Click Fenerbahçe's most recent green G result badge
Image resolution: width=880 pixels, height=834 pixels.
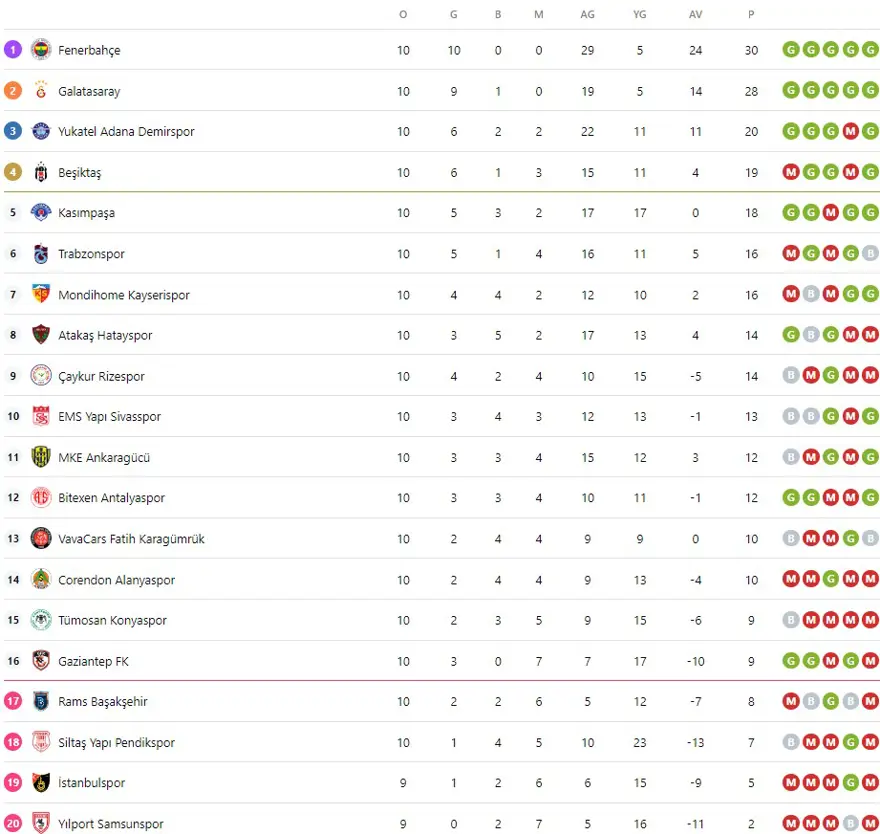pos(870,50)
